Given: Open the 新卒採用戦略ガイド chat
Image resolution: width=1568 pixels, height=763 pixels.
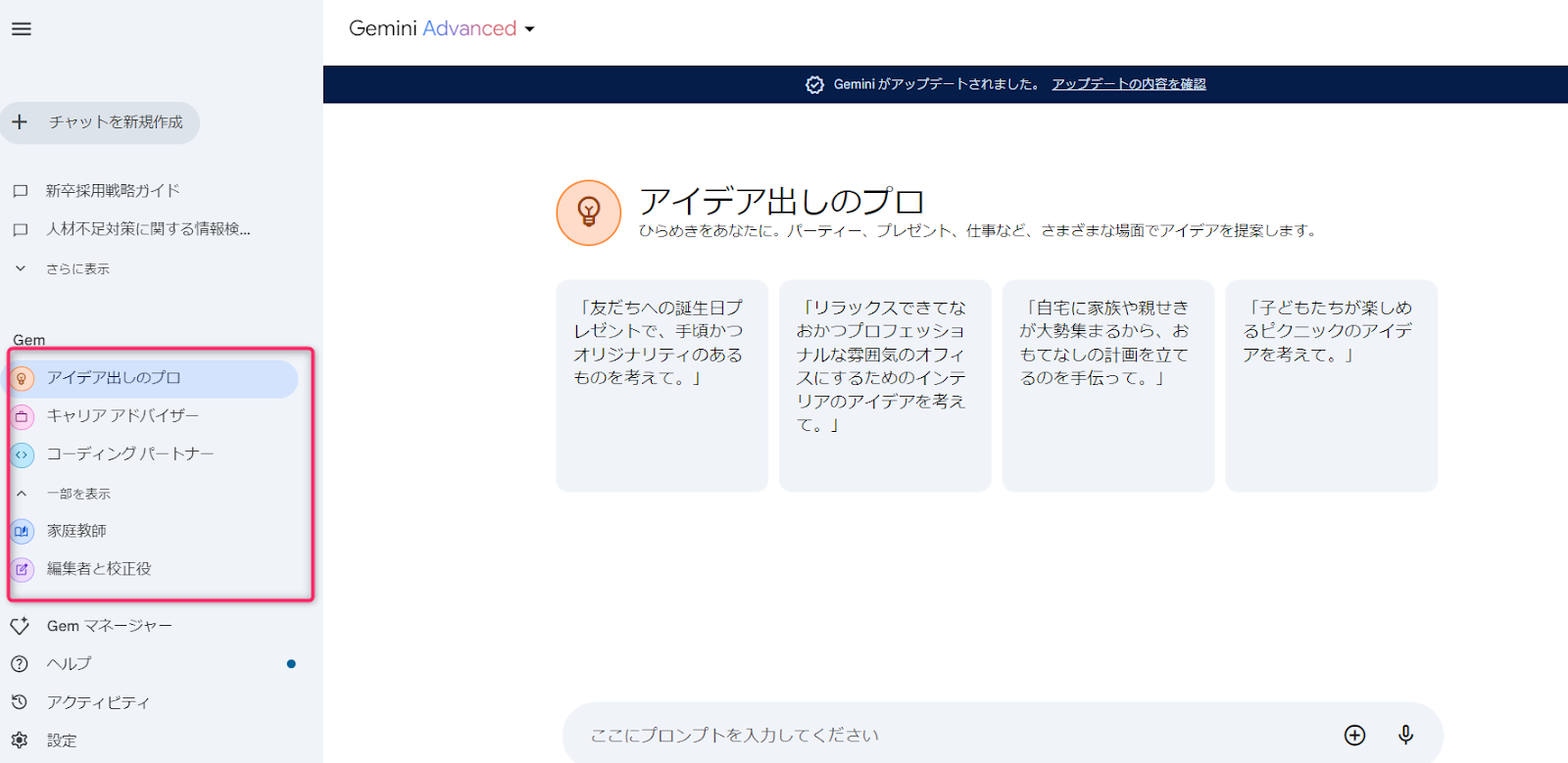Looking at the screenshot, I should pos(112,191).
